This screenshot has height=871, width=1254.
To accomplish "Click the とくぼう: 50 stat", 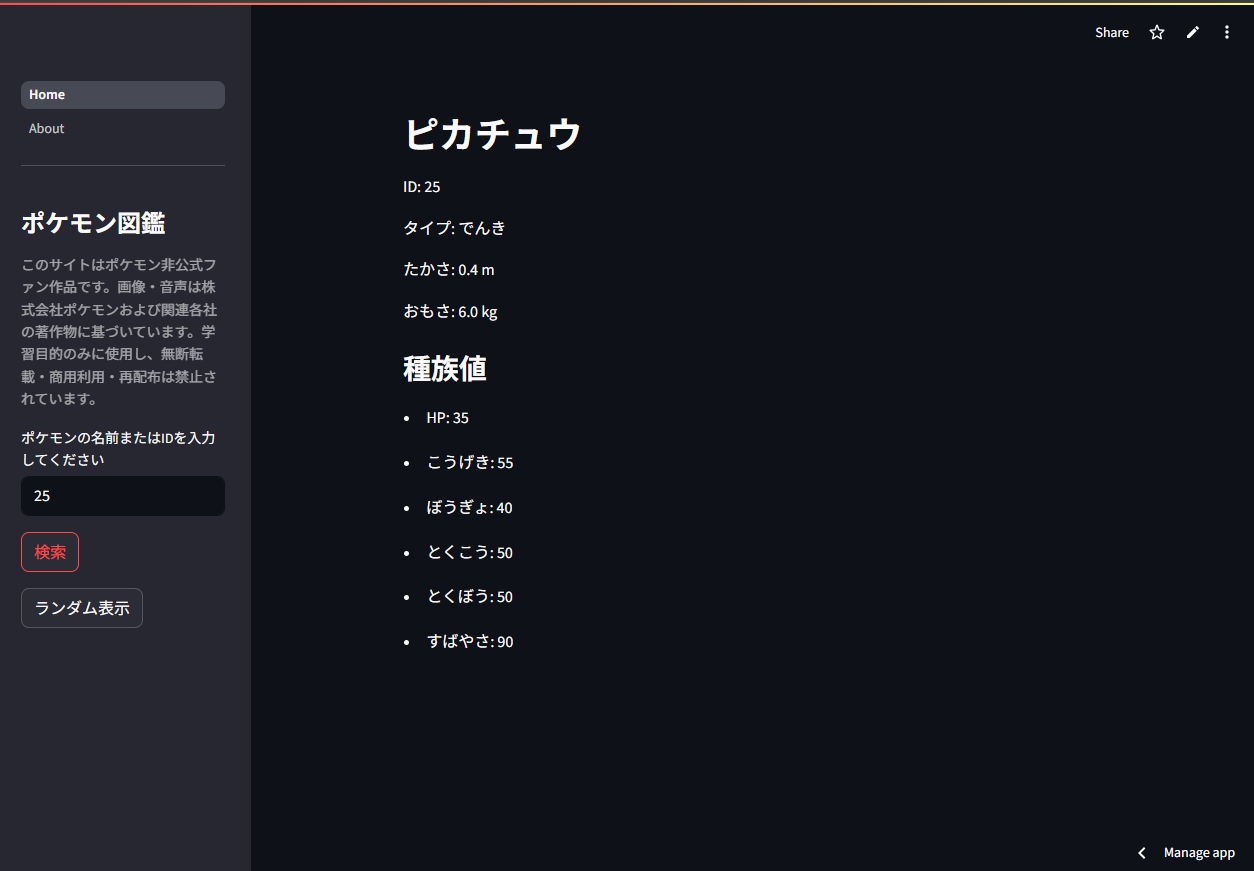I will point(470,597).
